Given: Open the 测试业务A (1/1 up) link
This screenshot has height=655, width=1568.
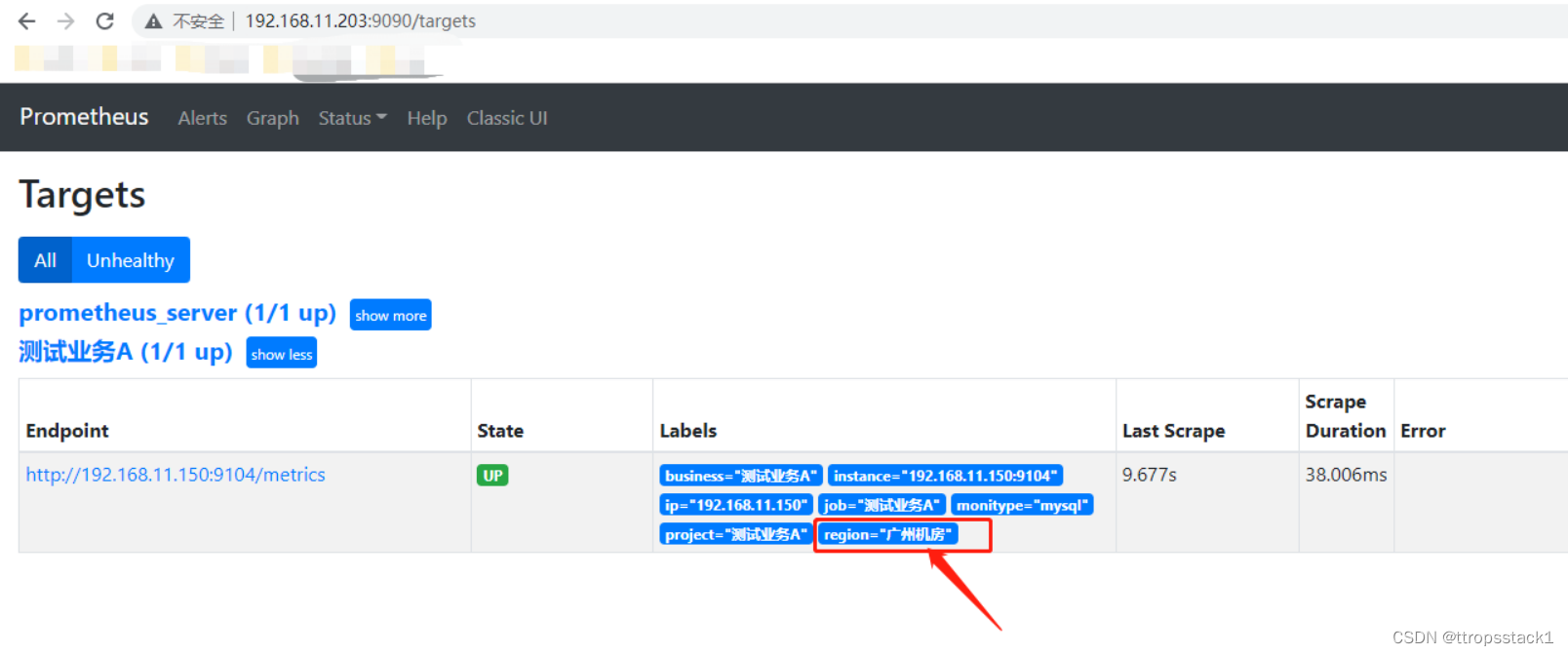Looking at the screenshot, I should 126,352.
